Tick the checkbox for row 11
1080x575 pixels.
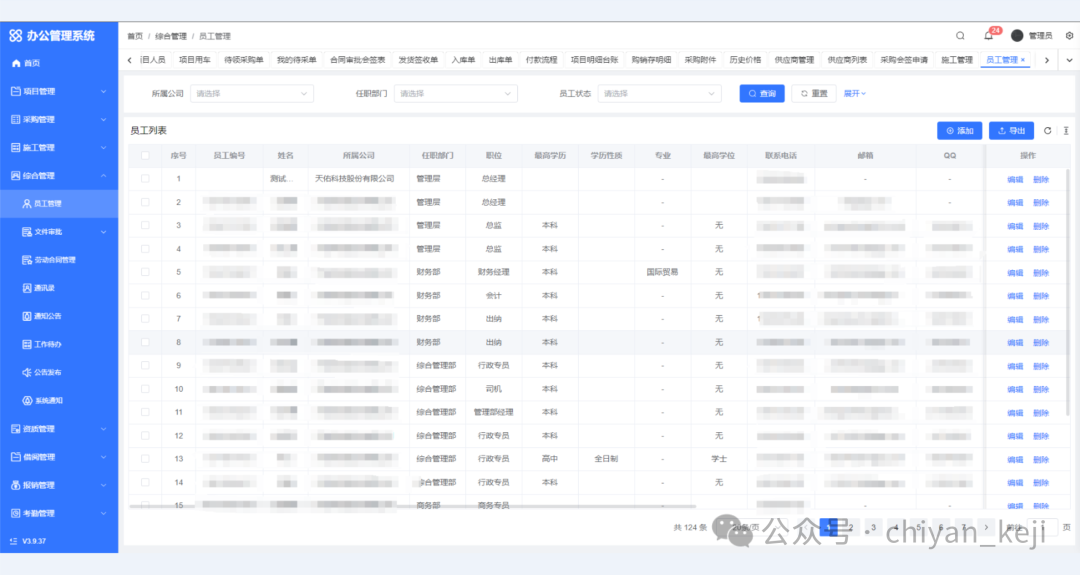145,412
